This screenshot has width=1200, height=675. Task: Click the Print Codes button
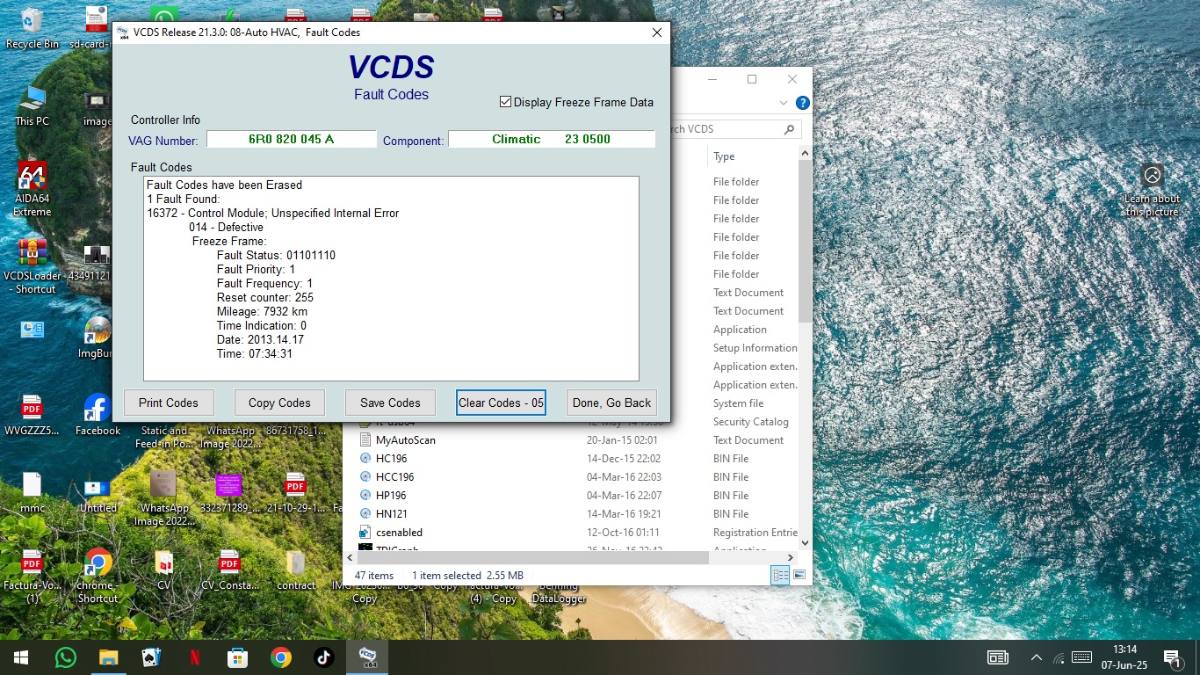168,402
